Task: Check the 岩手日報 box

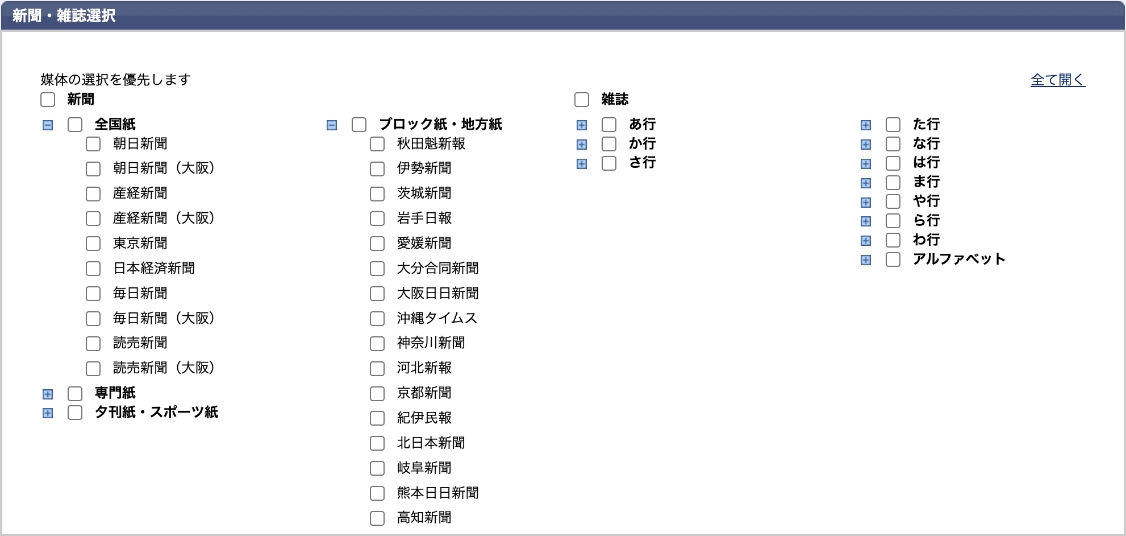Action: 377,218
